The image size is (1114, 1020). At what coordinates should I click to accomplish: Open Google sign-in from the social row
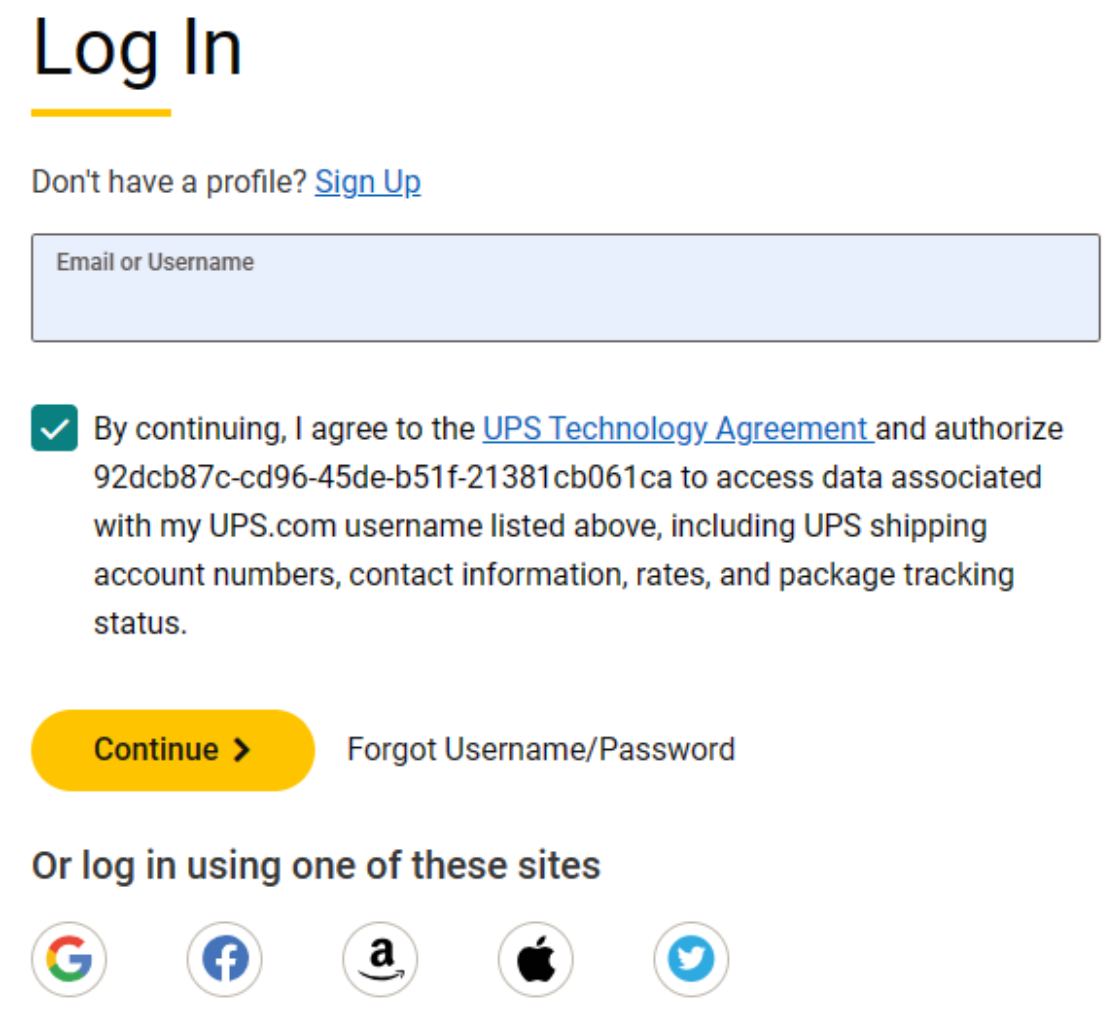pyautogui.click(x=69, y=958)
